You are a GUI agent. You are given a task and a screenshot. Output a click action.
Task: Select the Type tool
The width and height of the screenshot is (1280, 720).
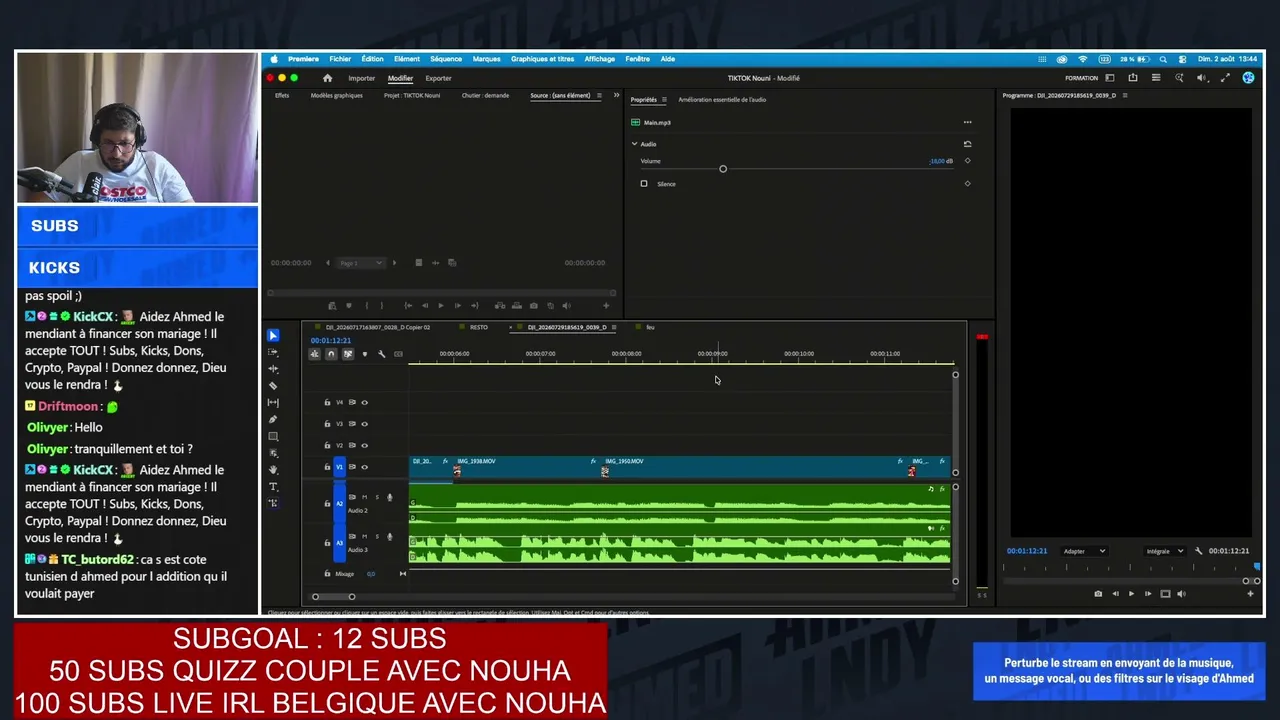tap(273, 486)
